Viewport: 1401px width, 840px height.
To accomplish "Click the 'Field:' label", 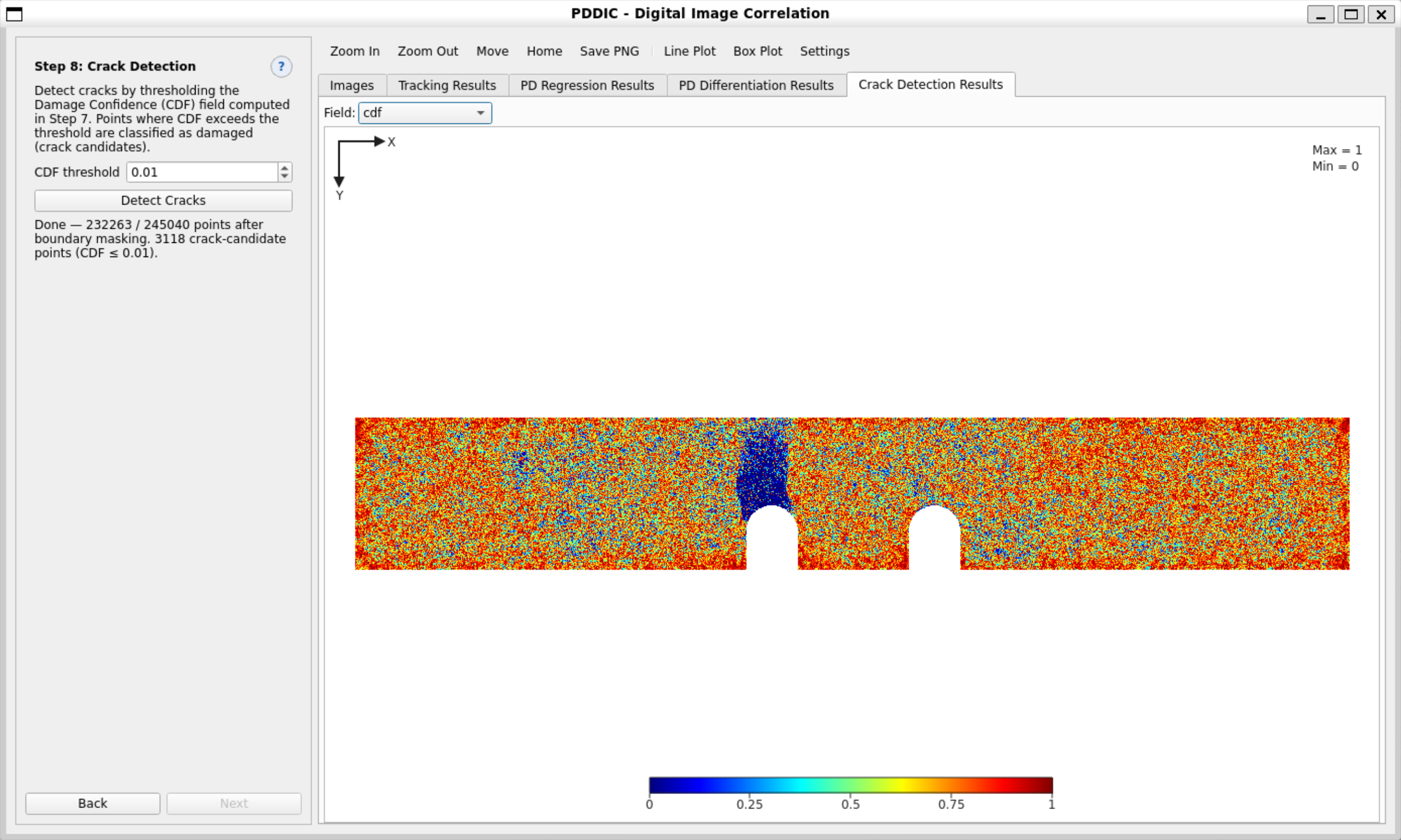I will [339, 113].
